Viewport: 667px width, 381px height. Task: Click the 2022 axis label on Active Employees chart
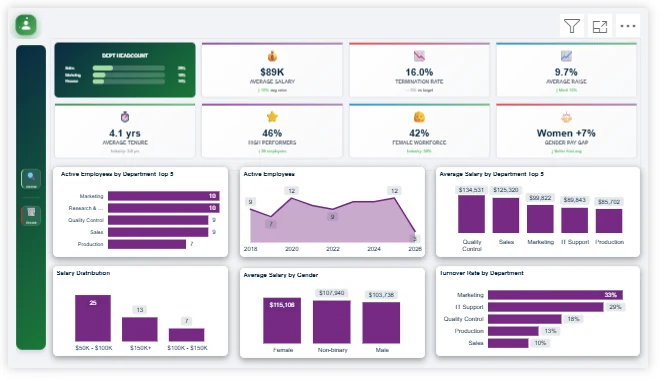coord(333,249)
